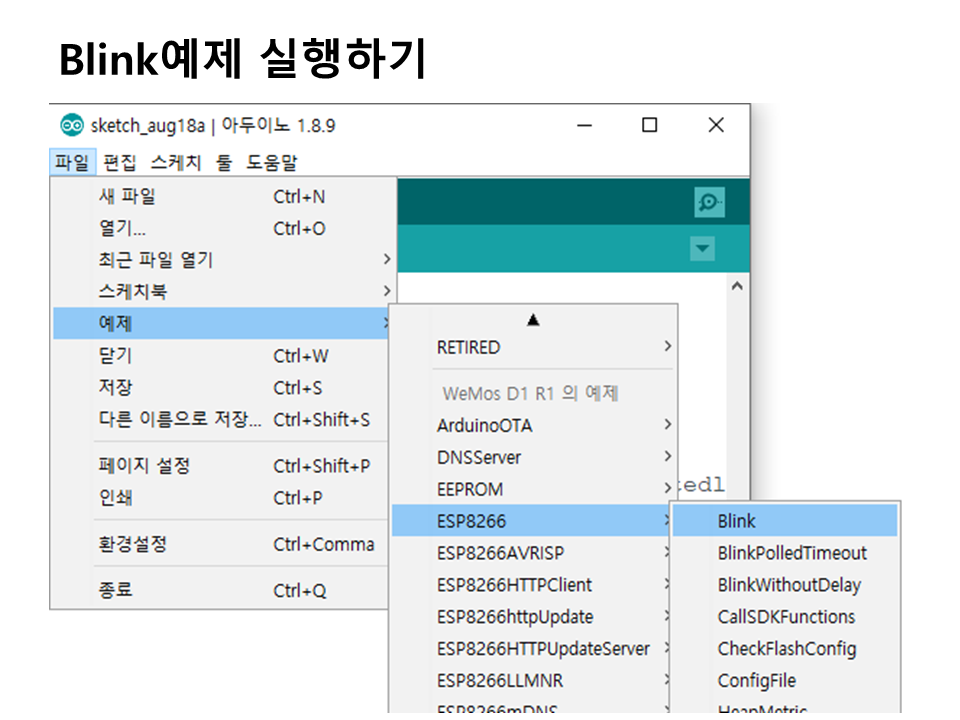This screenshot has height=720, width=960.
Task: Open the CallSDKFunctions example
Action: point(786,617)
